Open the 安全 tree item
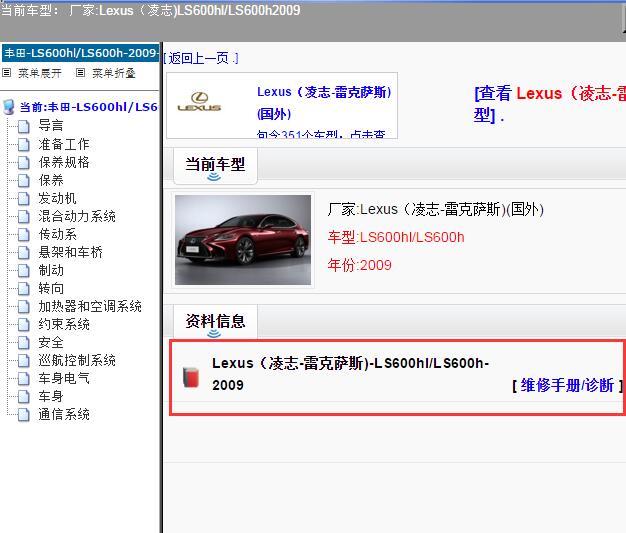The image size is (626, 533). point(51,342)
